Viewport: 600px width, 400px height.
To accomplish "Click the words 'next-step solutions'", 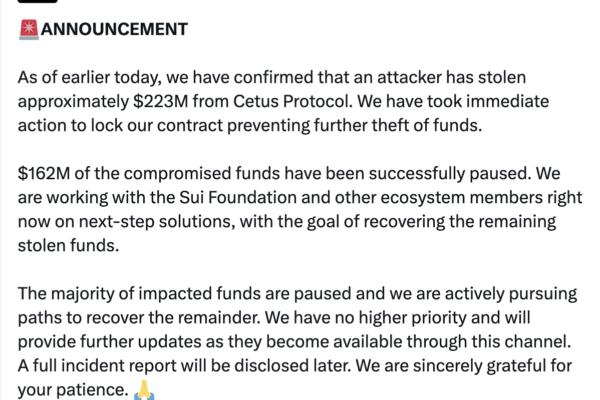I will click(x=157, y=222).
